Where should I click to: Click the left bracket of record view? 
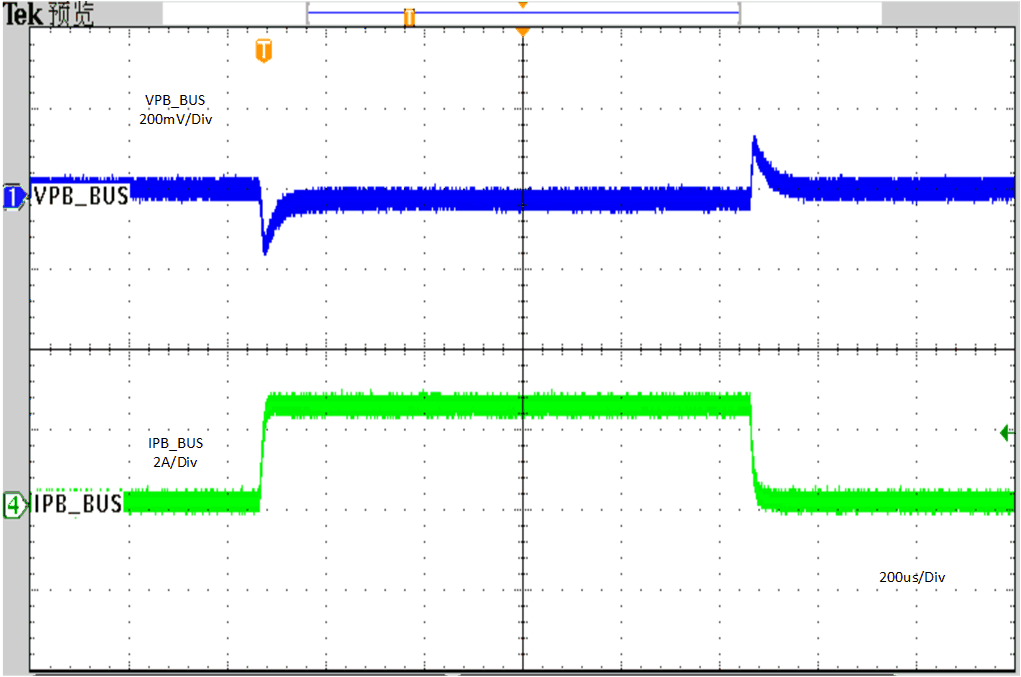tap(310, 13)
